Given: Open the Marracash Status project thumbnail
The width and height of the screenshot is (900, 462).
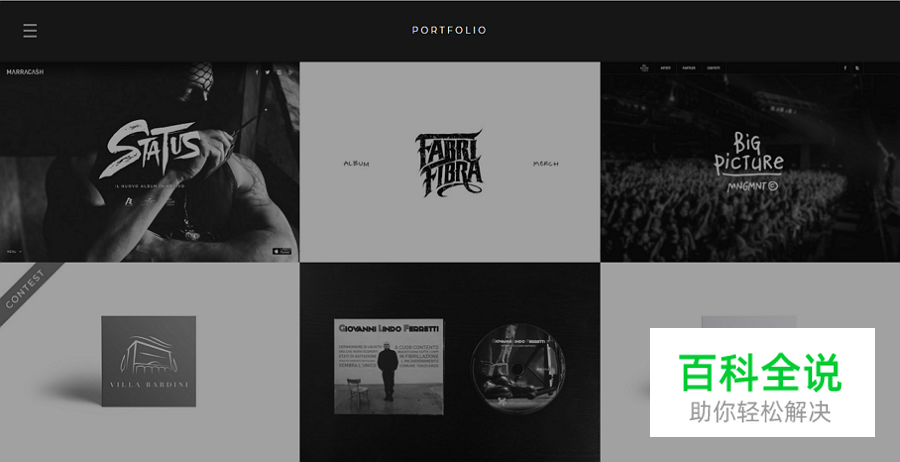Looking at the screenshot, I should [149, 162].
